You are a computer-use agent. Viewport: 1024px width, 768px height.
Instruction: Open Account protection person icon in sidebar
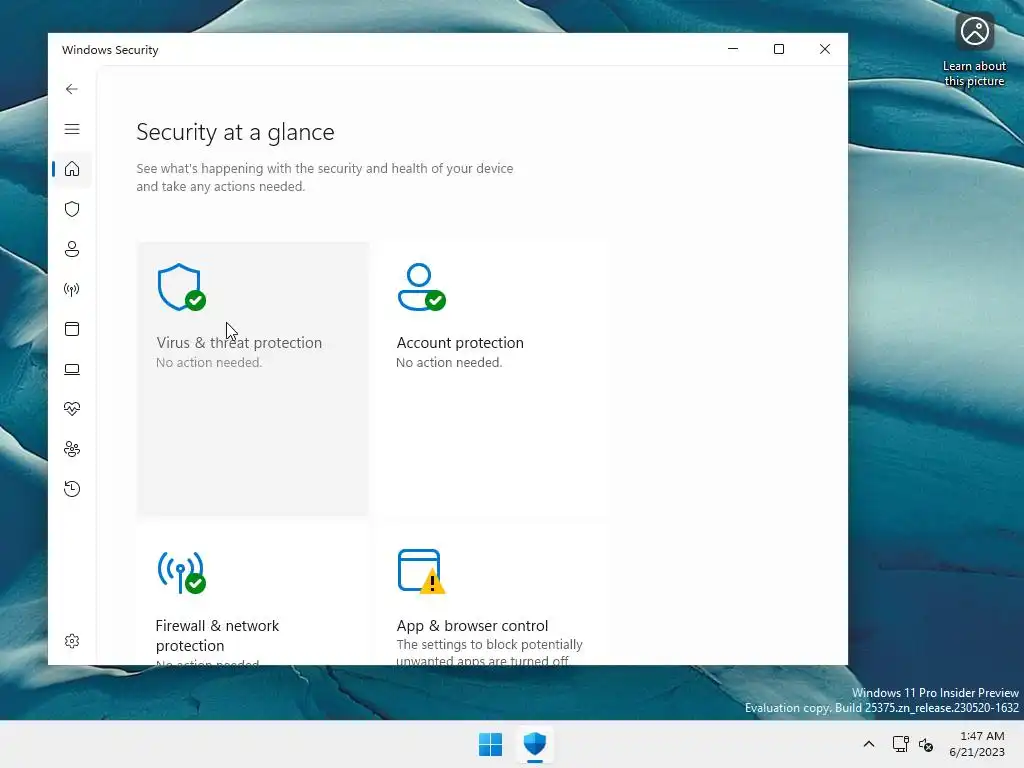(72, 249)
